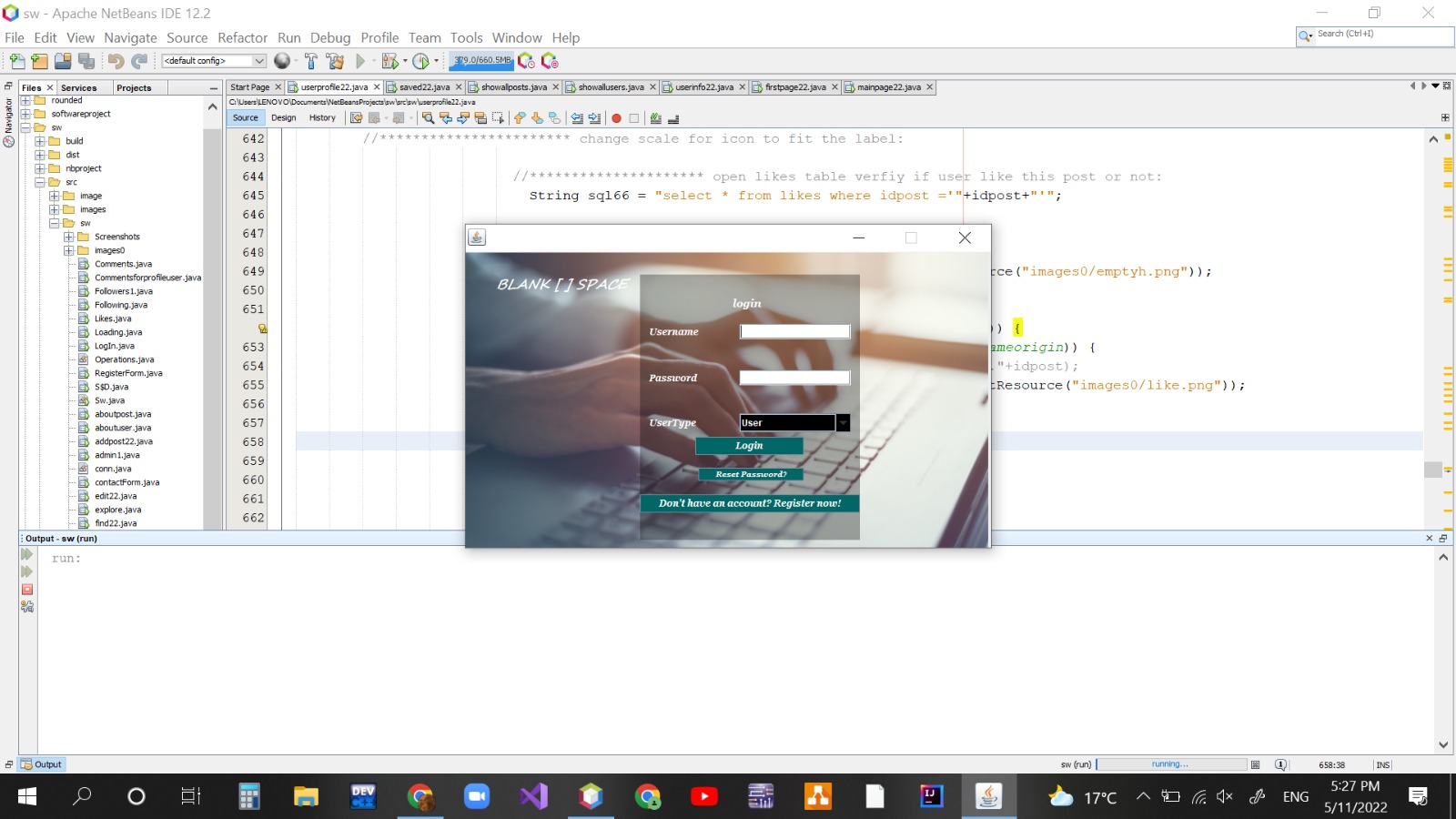Expand the images folder in the Files tree
The width and height of the screenshot is (1456, 819).
(x=55, y=209)
